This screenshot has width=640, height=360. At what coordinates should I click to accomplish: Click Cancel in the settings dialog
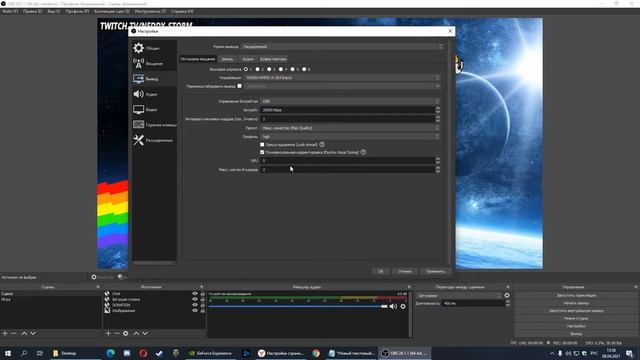pyautogui.click(x=404, y=271)
